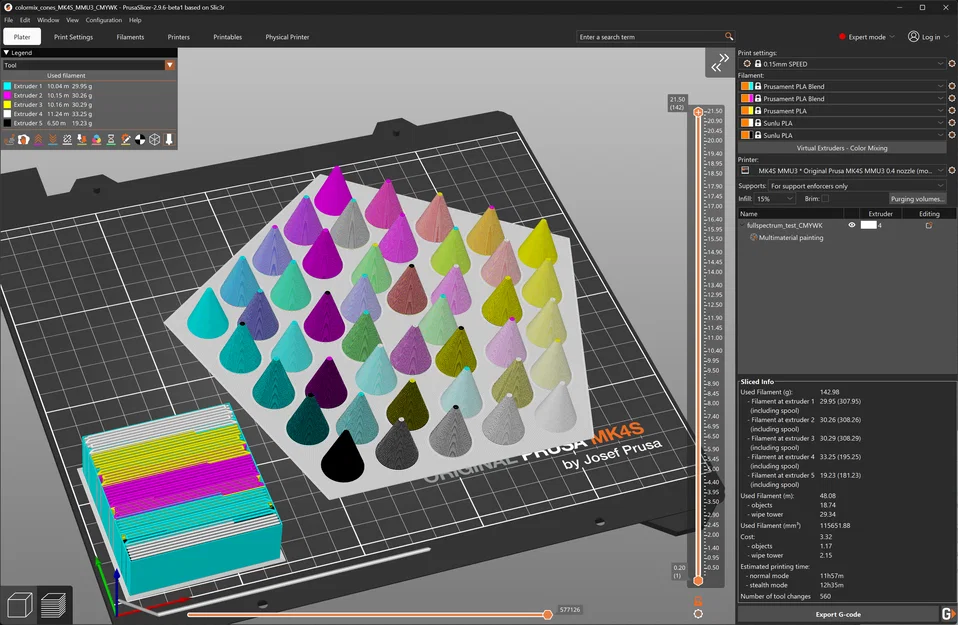
Task: Open gear icon for first Sunlu PLA
Action: click(x=951, y=123)
